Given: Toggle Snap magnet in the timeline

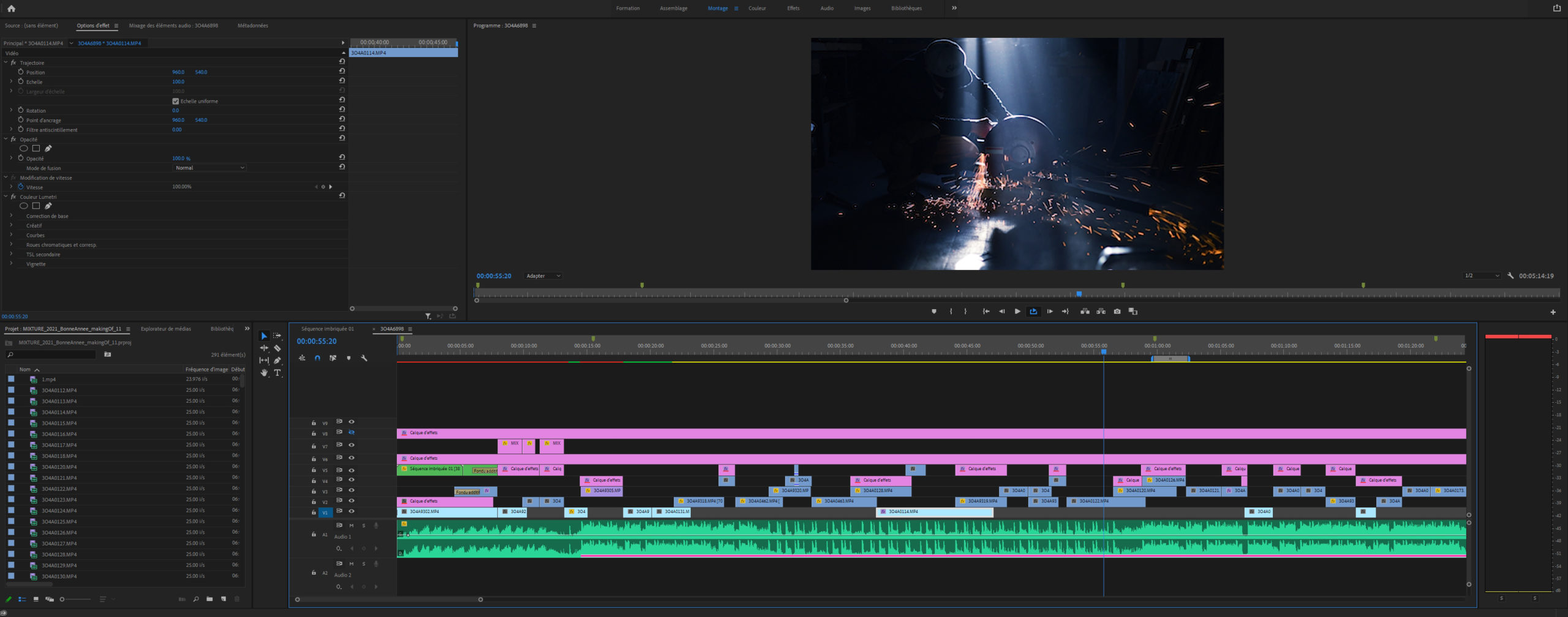Looking at the screenshot, I should click(x=317, y=358).
